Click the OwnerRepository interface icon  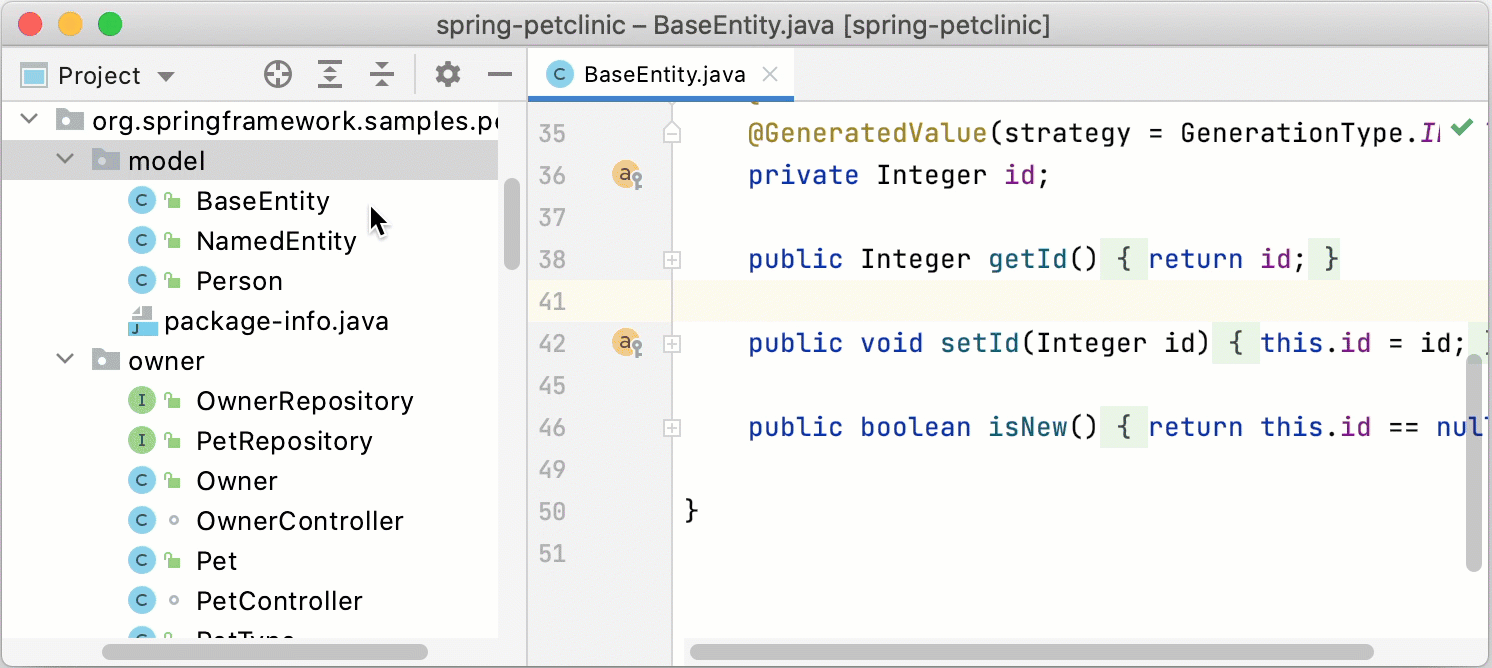(x=142, y=401)
